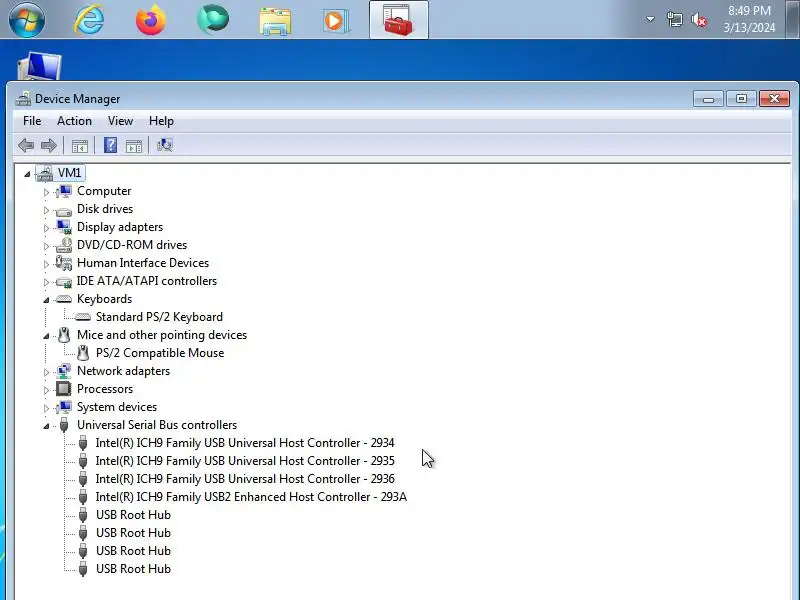Collapse the Keyboards category

[46, 300]
